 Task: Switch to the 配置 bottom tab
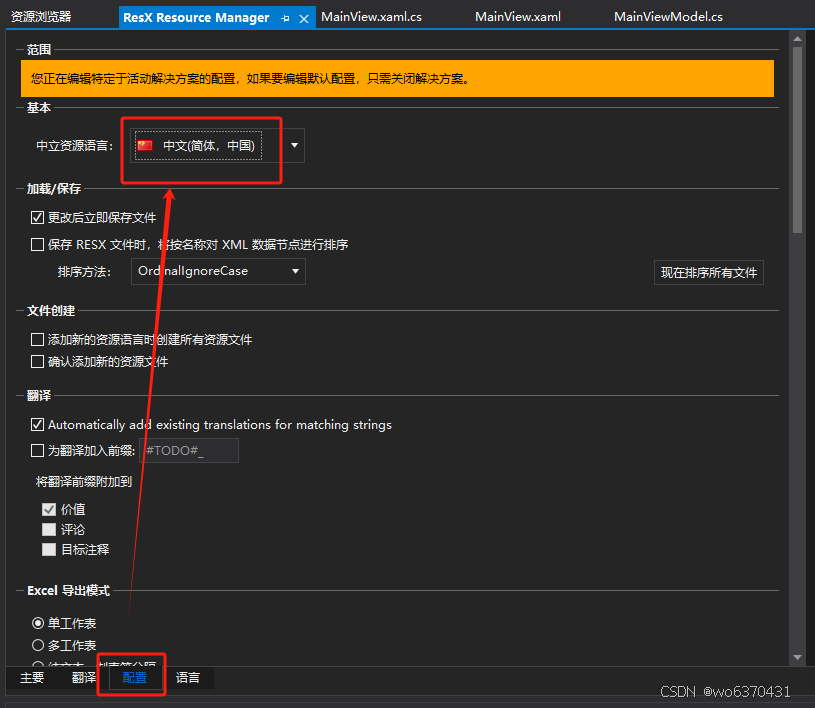(x=135, y=677)
